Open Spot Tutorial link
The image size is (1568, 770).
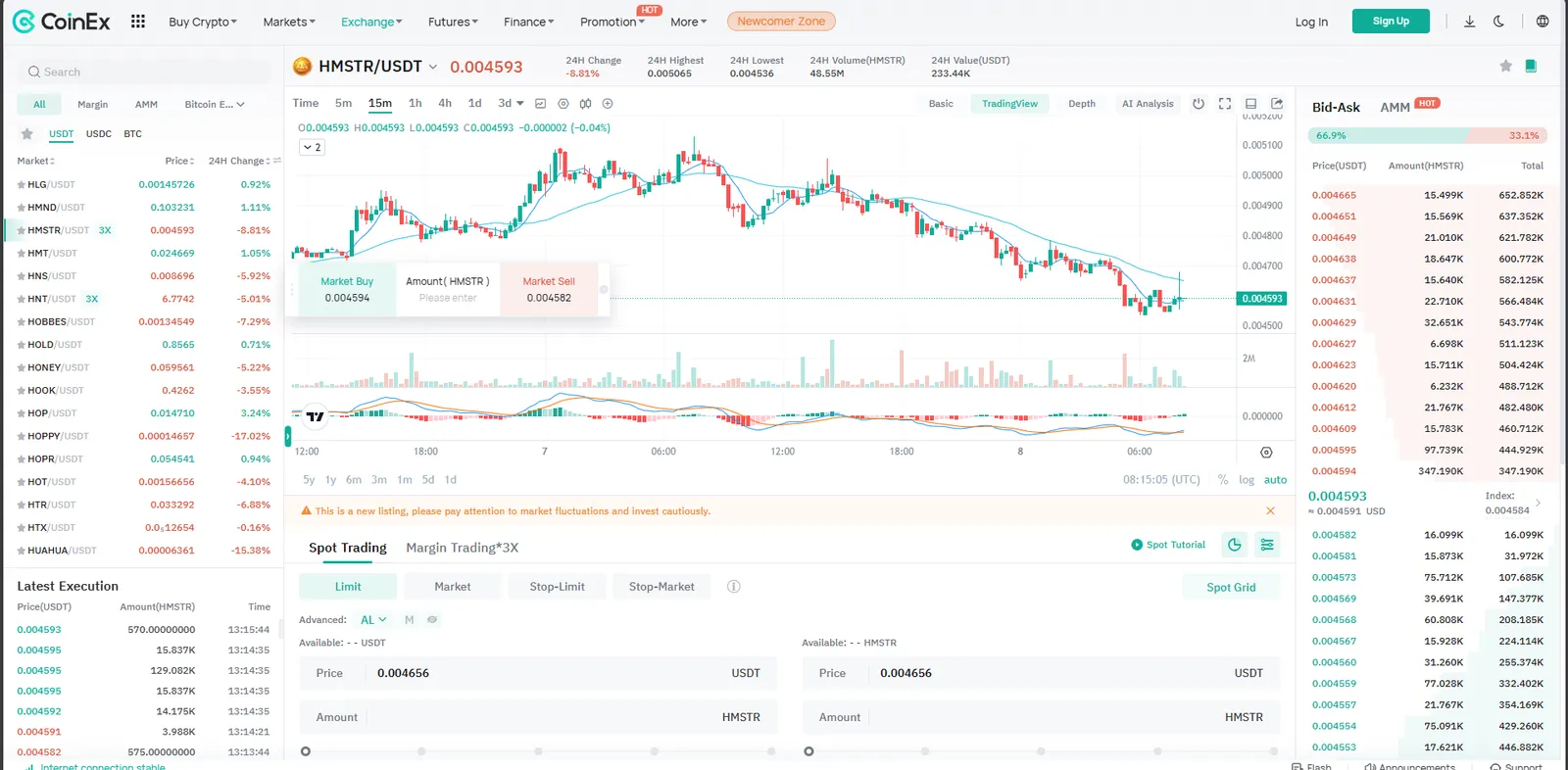pyautogui.click(x=1168, y=545)
